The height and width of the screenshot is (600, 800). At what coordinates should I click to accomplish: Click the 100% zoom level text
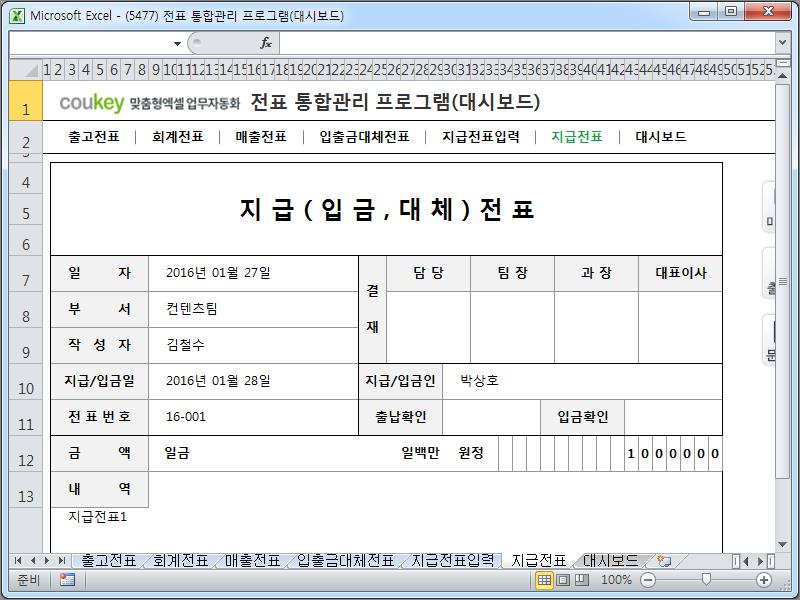coord(616,580)
